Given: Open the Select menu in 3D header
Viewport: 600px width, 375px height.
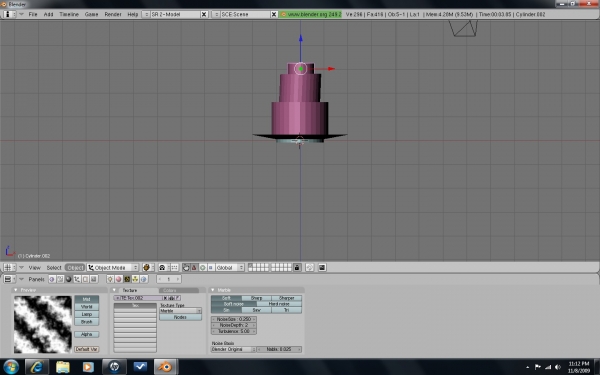Looking at the screenshot, I should tap(54, 267).
